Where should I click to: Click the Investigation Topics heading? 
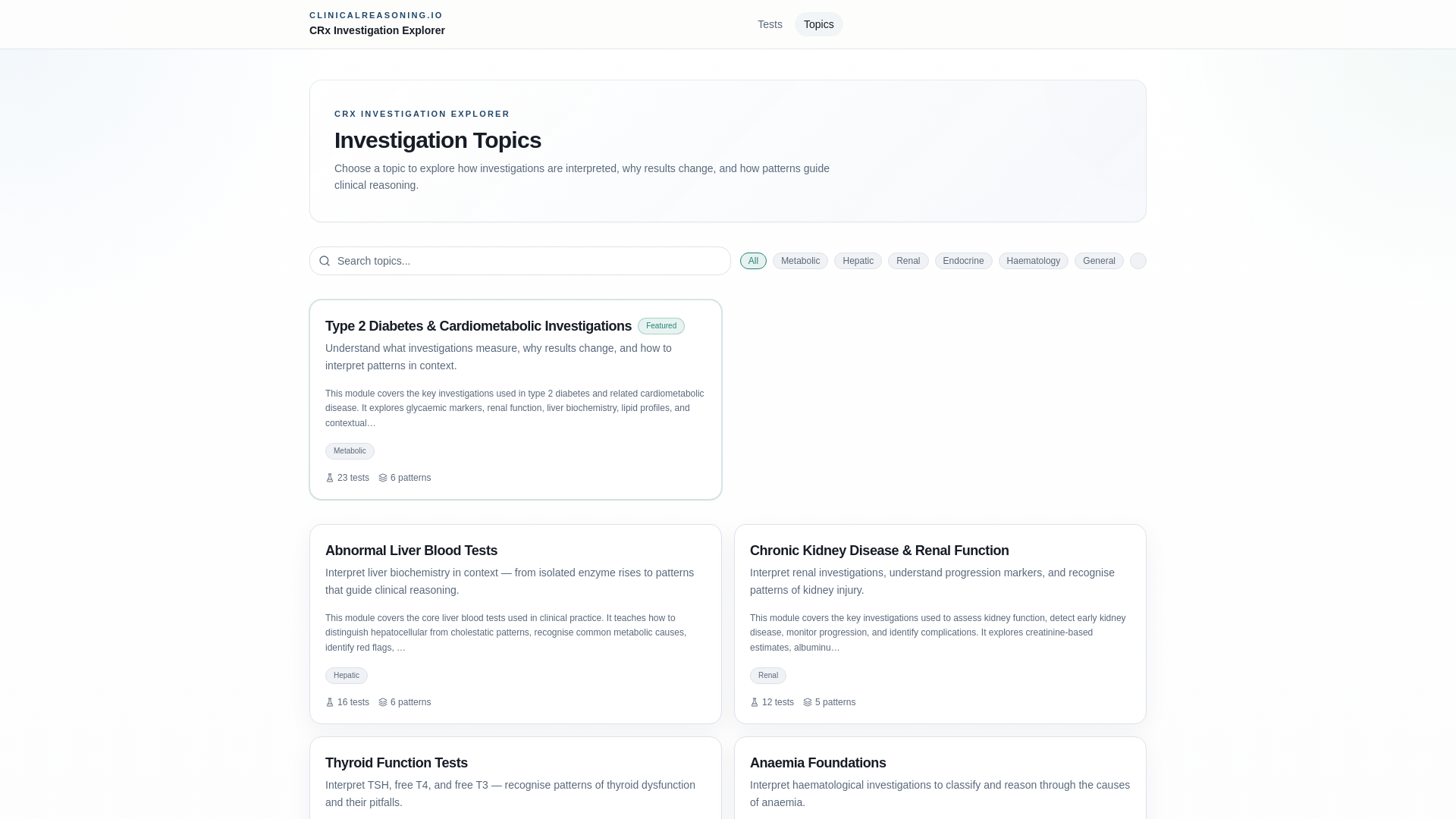(438, 140)
